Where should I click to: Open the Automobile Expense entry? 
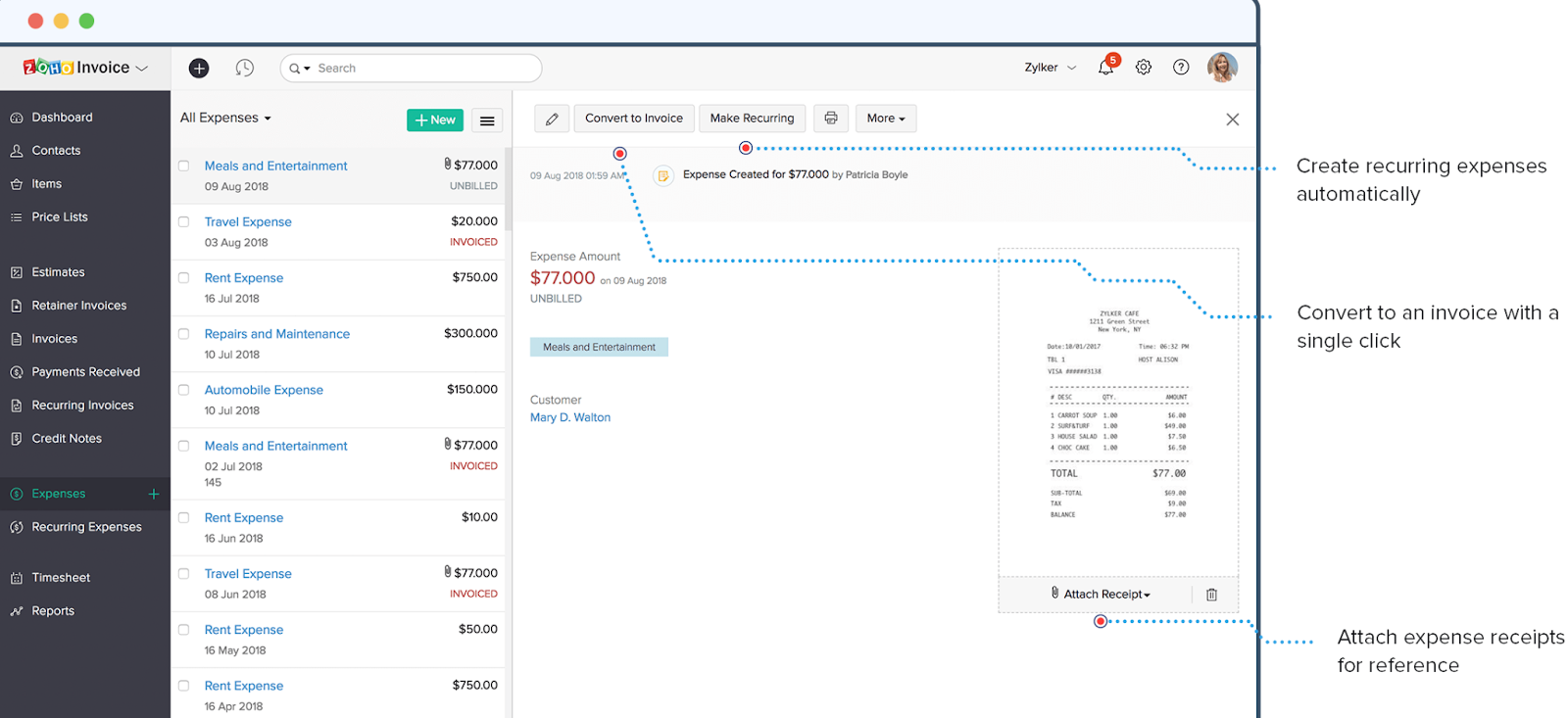[x=264, y=390]
